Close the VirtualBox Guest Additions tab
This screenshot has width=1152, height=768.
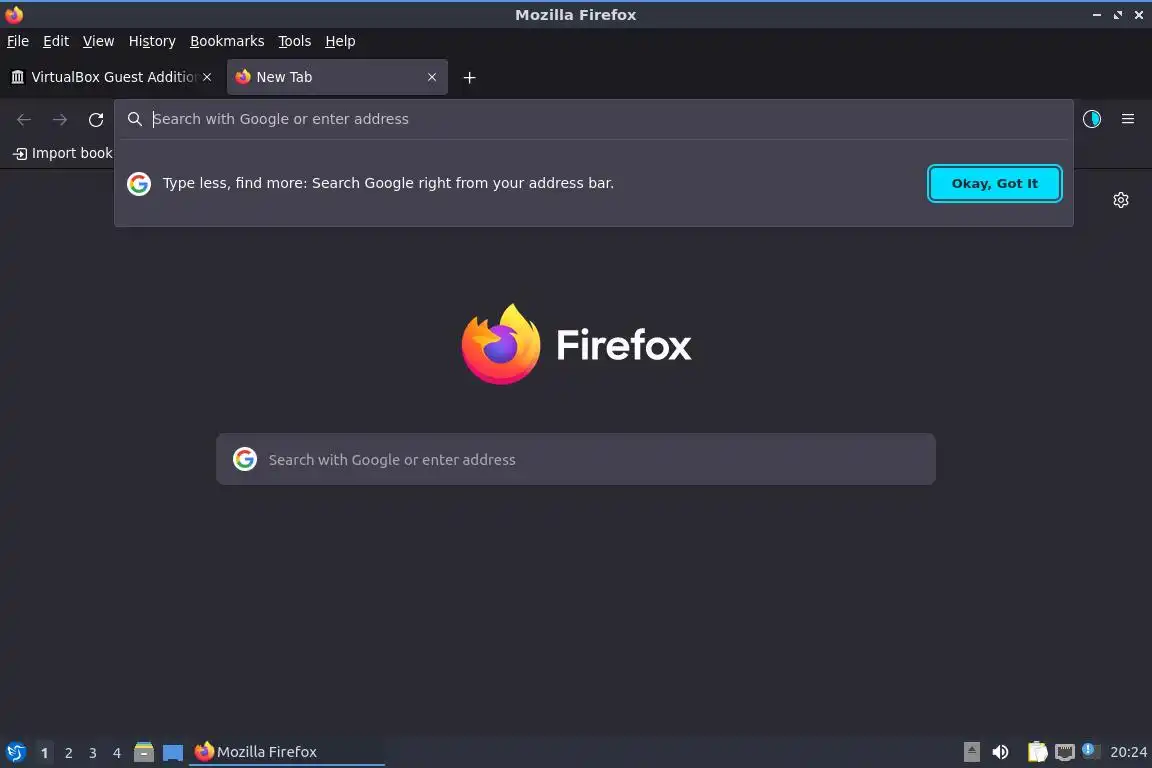pyautogui.click(x=207, y=77)
